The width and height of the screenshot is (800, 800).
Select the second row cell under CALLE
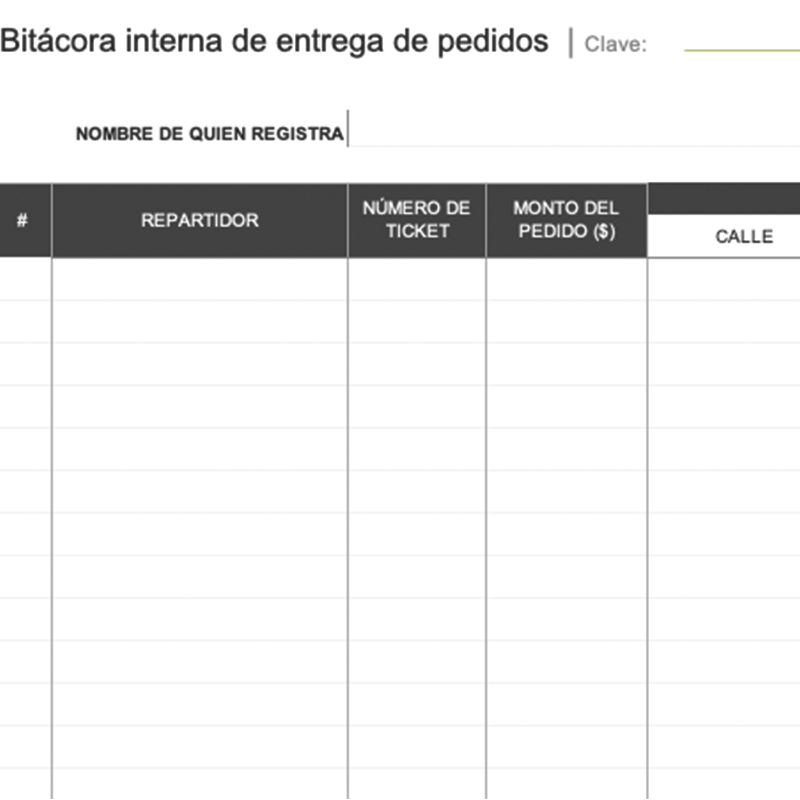click(x=724, y=322)
